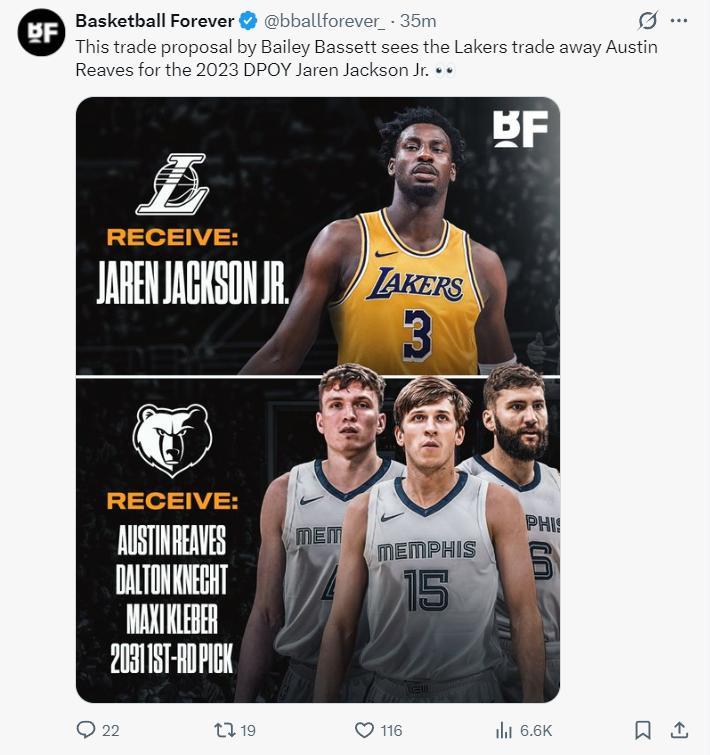This screenshot has height=755, width=710.
Task: Toggle repost using the arrows icon
Action: pos(225,730)
